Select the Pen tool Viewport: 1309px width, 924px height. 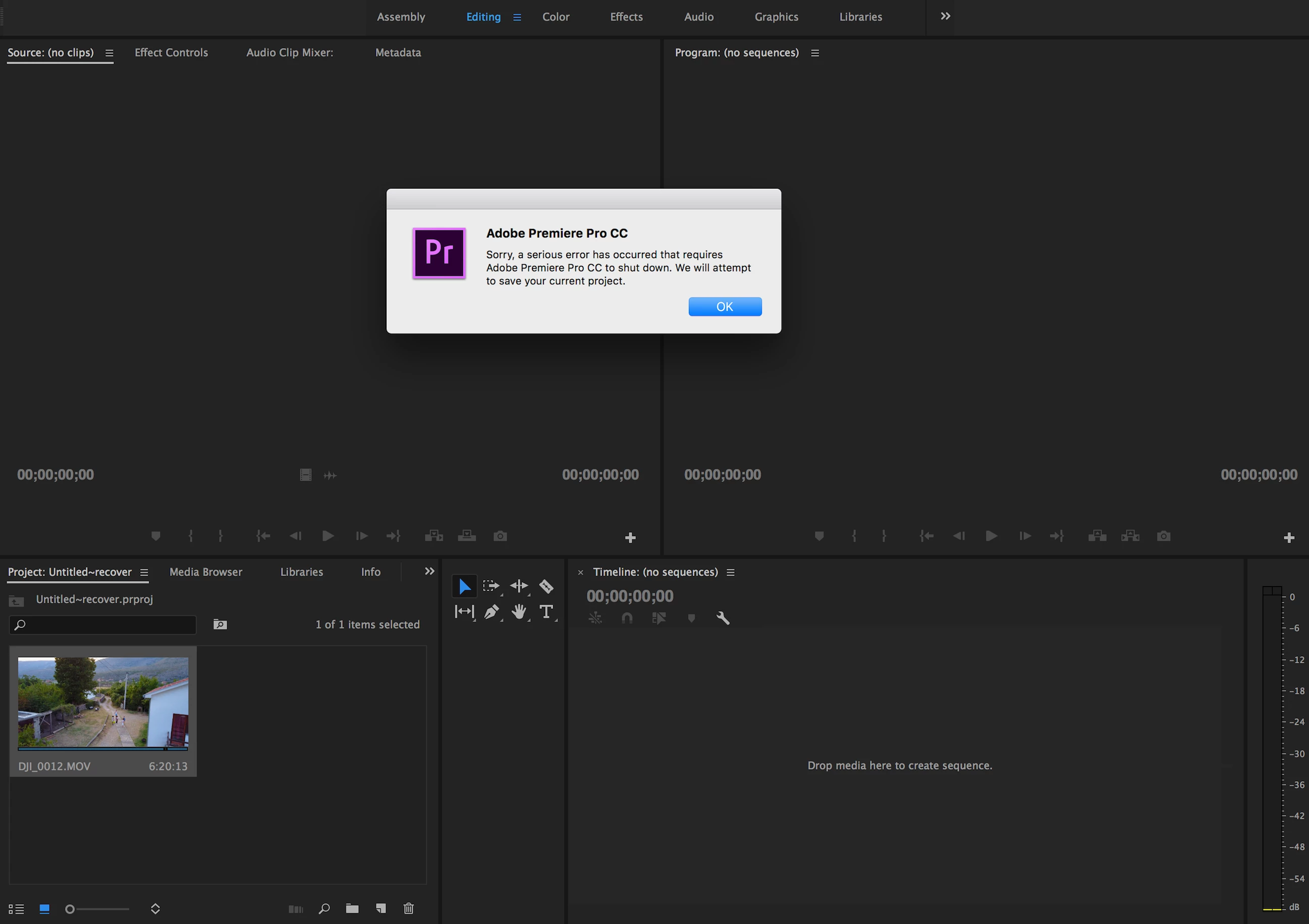(x=491, y=612)
